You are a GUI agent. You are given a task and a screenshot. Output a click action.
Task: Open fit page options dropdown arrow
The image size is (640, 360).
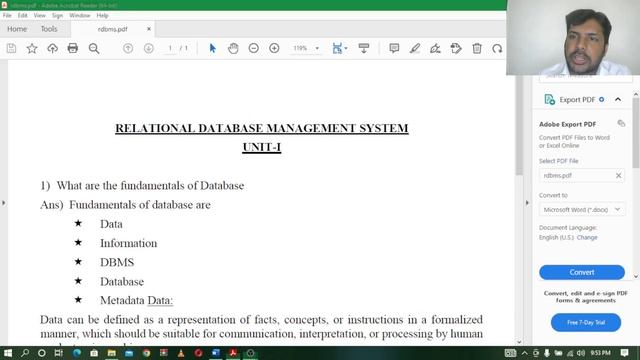[x=346, y=48]
